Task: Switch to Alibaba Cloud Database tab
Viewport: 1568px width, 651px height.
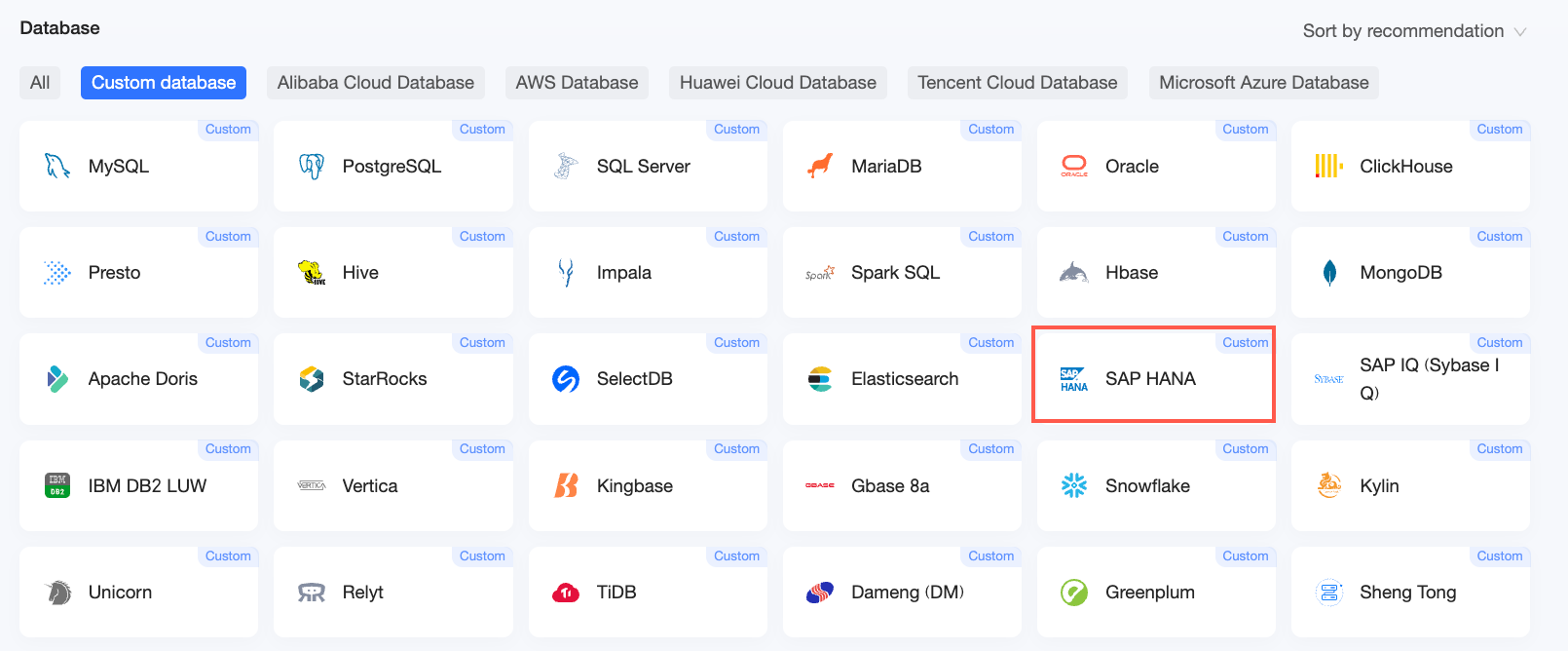Action: (376, 83)
